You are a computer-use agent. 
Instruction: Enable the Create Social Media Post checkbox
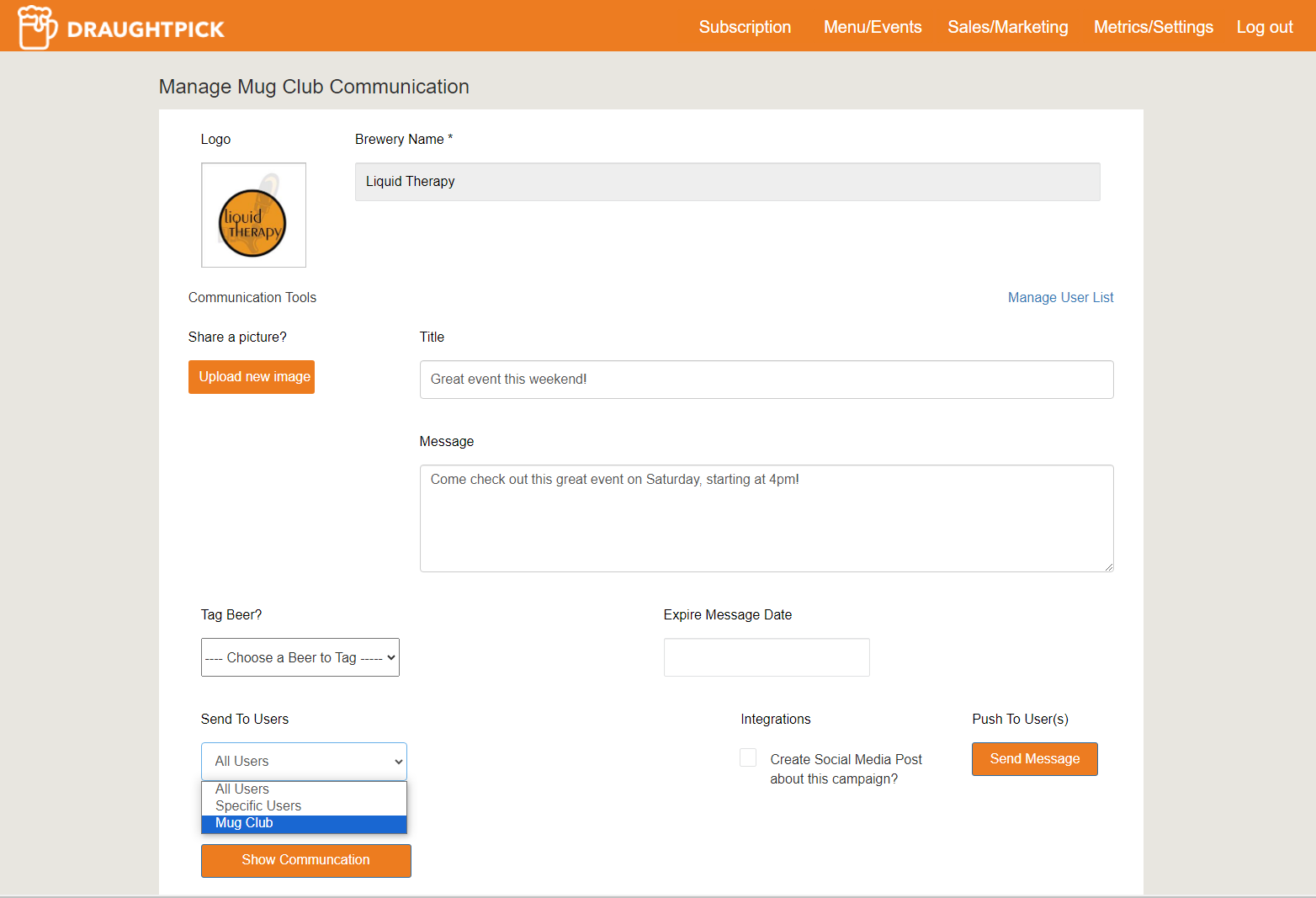pos(748,758)
